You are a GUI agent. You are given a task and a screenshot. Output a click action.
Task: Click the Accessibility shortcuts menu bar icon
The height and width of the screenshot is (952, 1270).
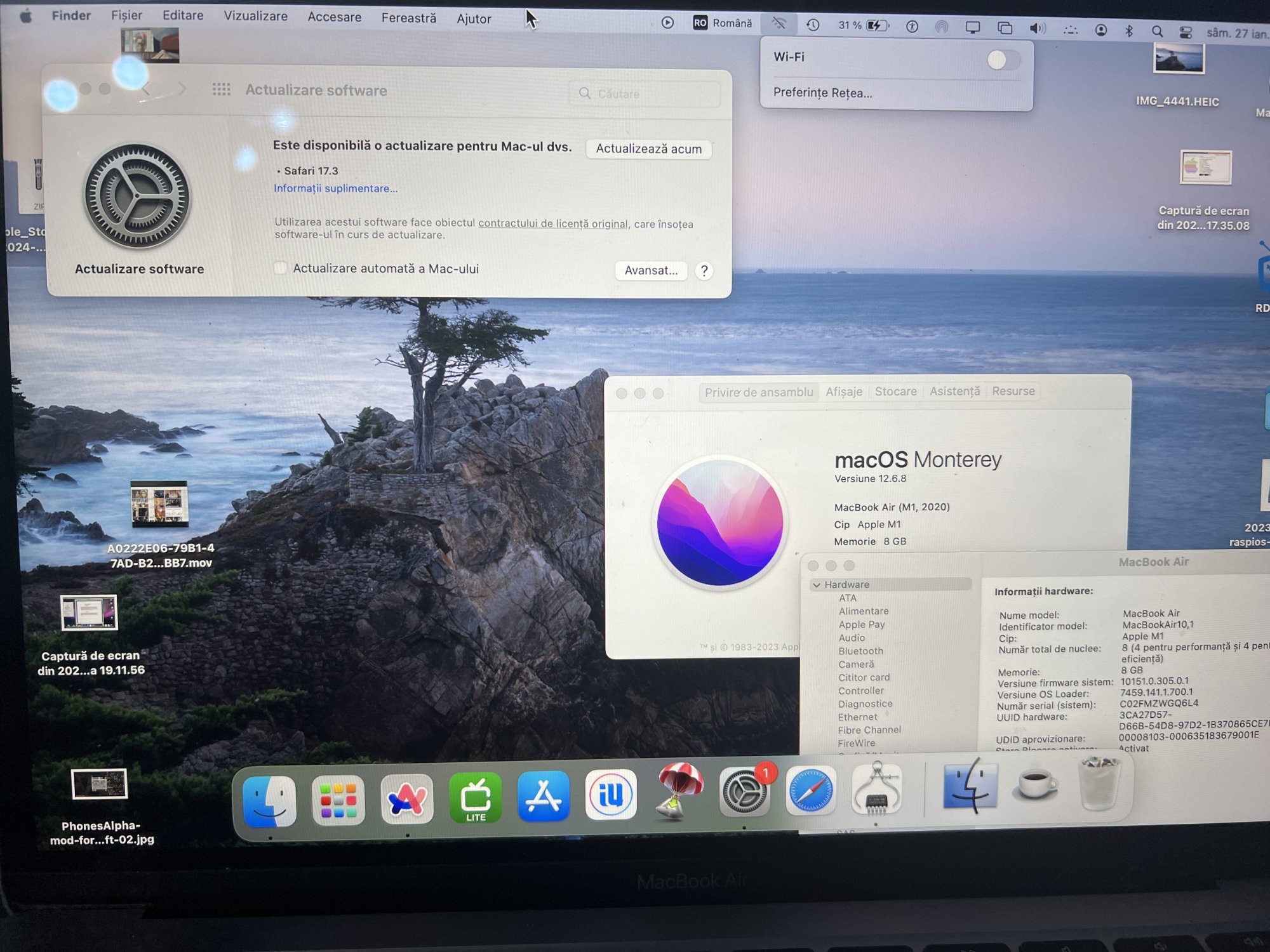912,26
